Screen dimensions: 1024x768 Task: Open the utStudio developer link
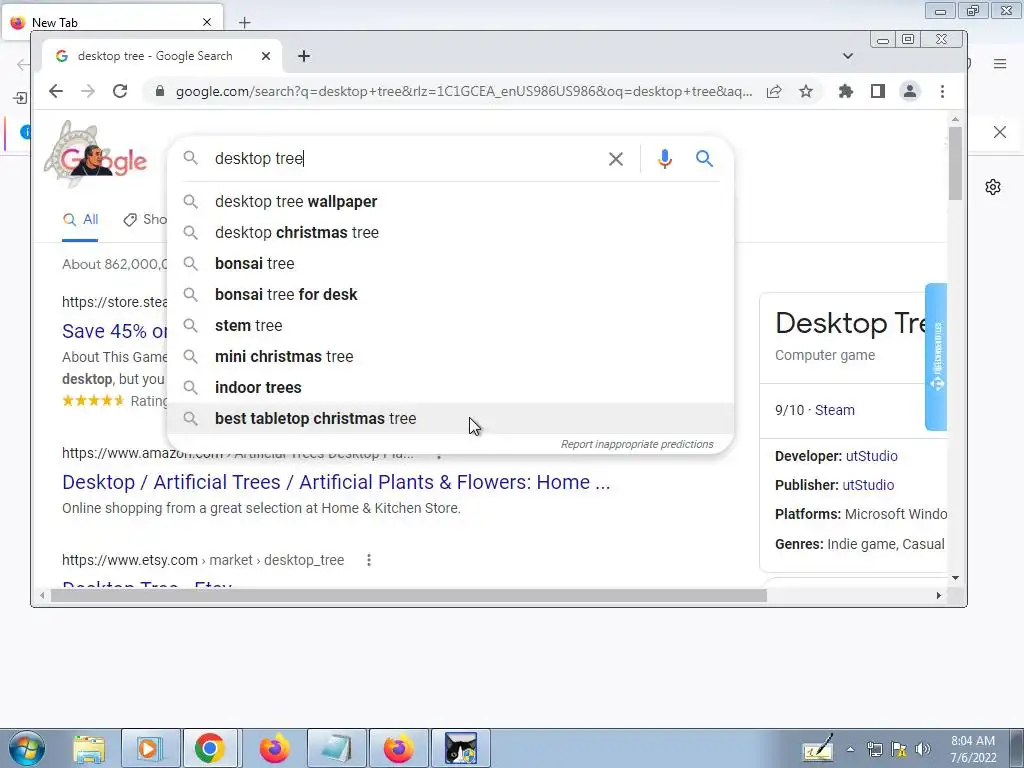(x=872, y=456)
